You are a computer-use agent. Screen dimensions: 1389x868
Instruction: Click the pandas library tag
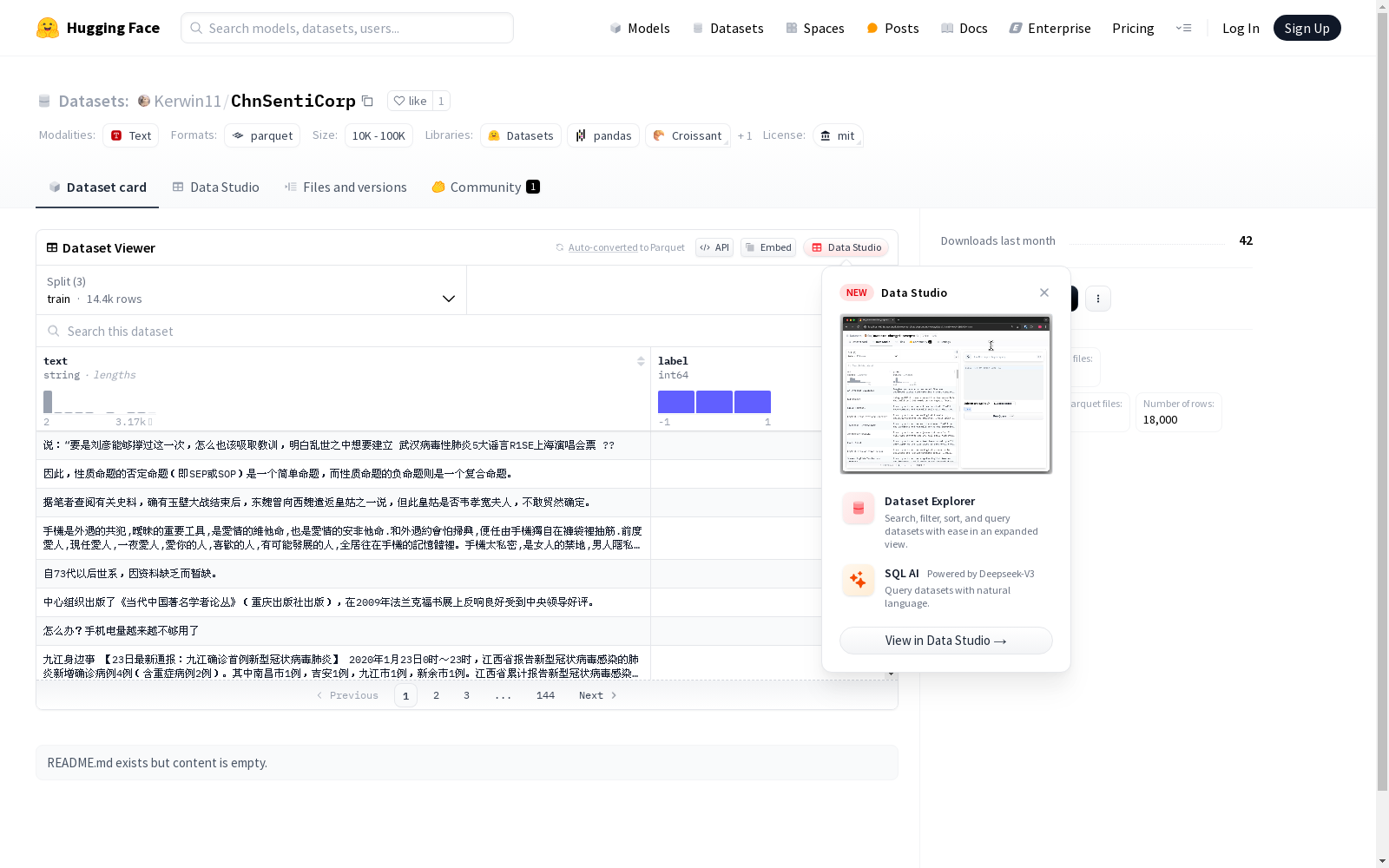click(603, 135)
